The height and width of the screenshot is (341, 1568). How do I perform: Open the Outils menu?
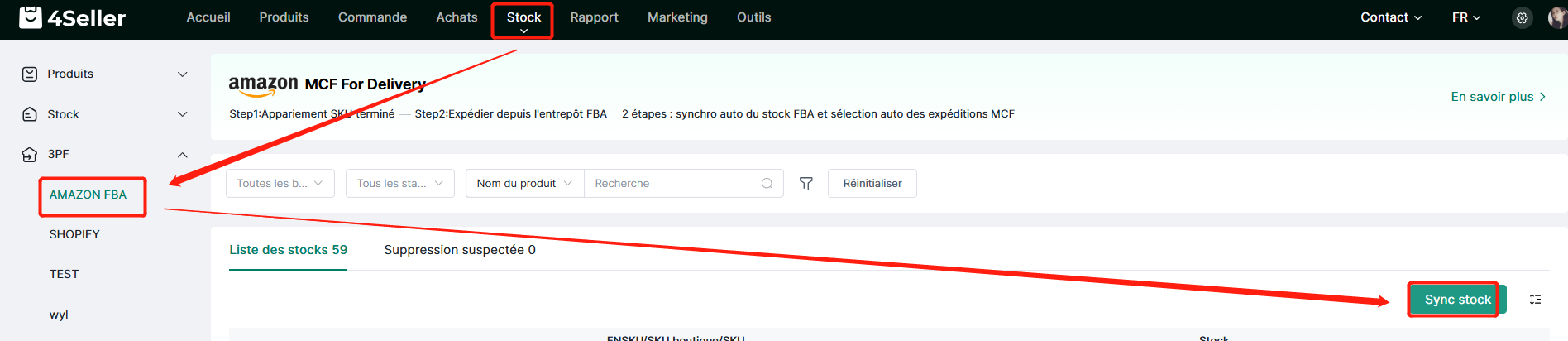tap(753, 17)
